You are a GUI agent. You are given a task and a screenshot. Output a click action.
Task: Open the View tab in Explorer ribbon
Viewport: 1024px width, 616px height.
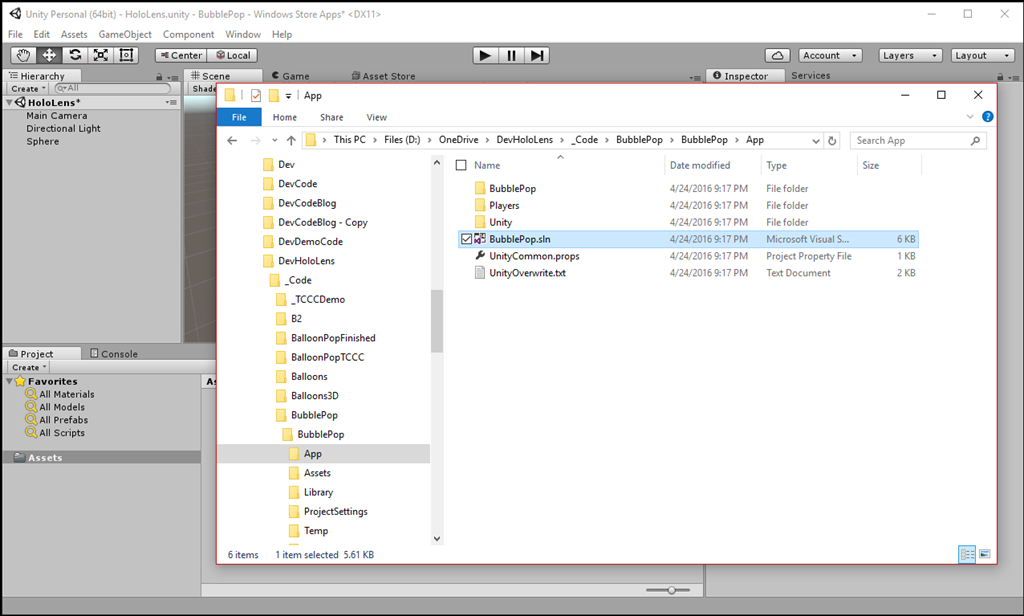point(377,117)
